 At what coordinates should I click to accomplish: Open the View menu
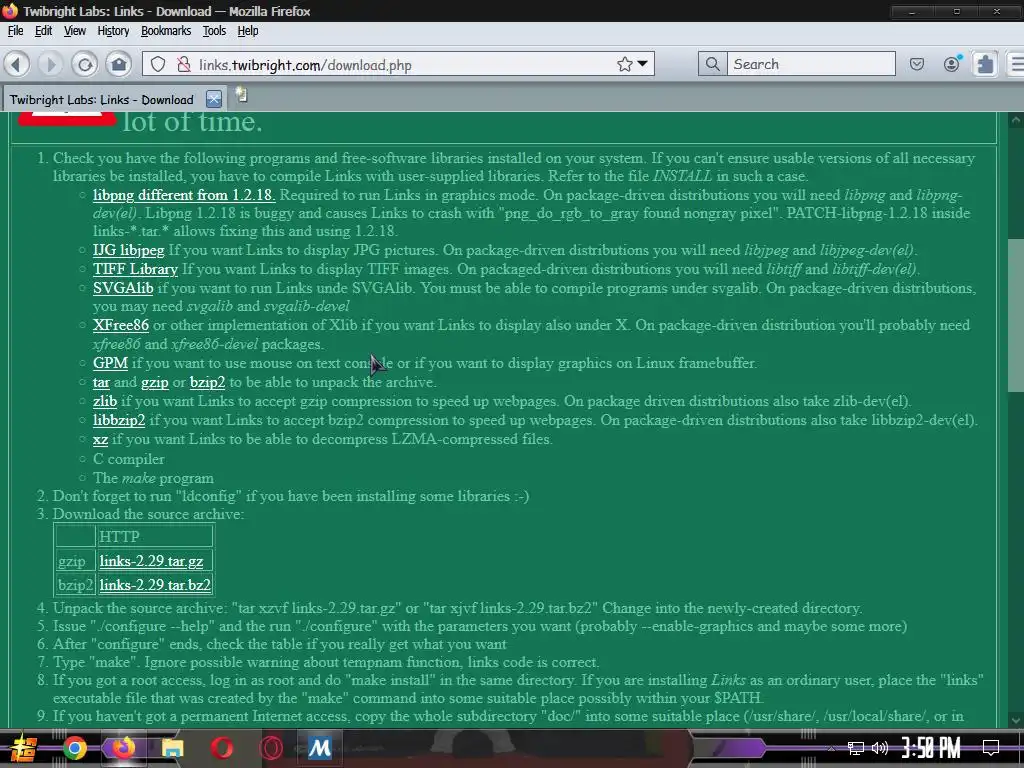coord(74,31)
